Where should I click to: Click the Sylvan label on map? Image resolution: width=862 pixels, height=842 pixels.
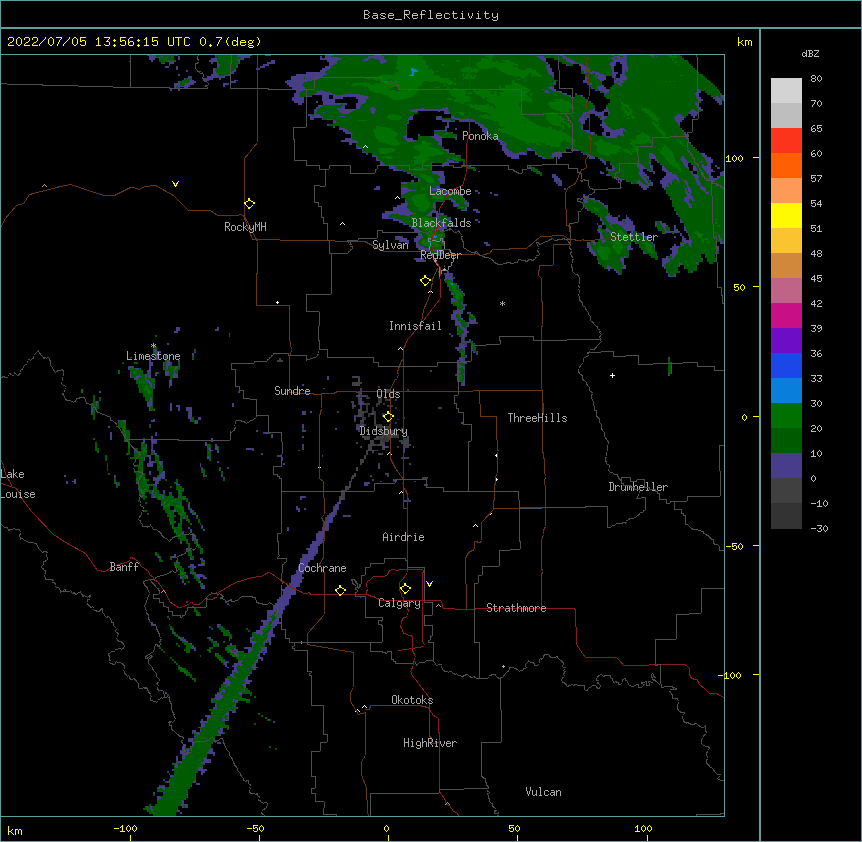pyautogui.click(x=390, y=245)
